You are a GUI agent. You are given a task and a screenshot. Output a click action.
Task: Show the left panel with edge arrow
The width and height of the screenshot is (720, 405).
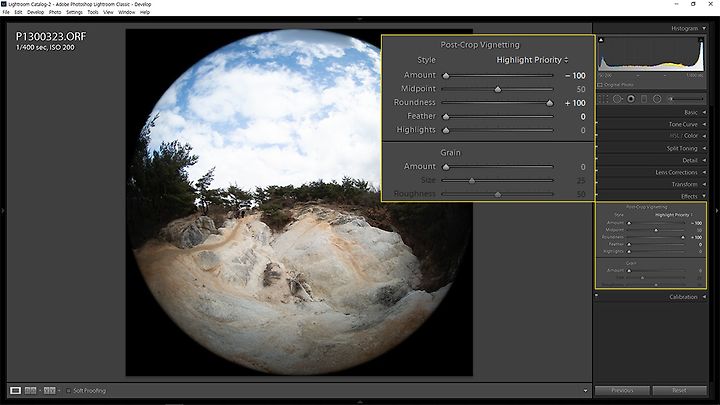click(3, 211)
